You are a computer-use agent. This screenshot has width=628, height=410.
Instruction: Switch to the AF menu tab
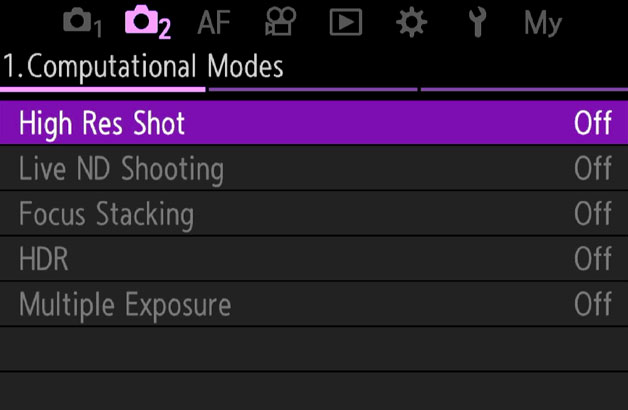click(214, 22)
